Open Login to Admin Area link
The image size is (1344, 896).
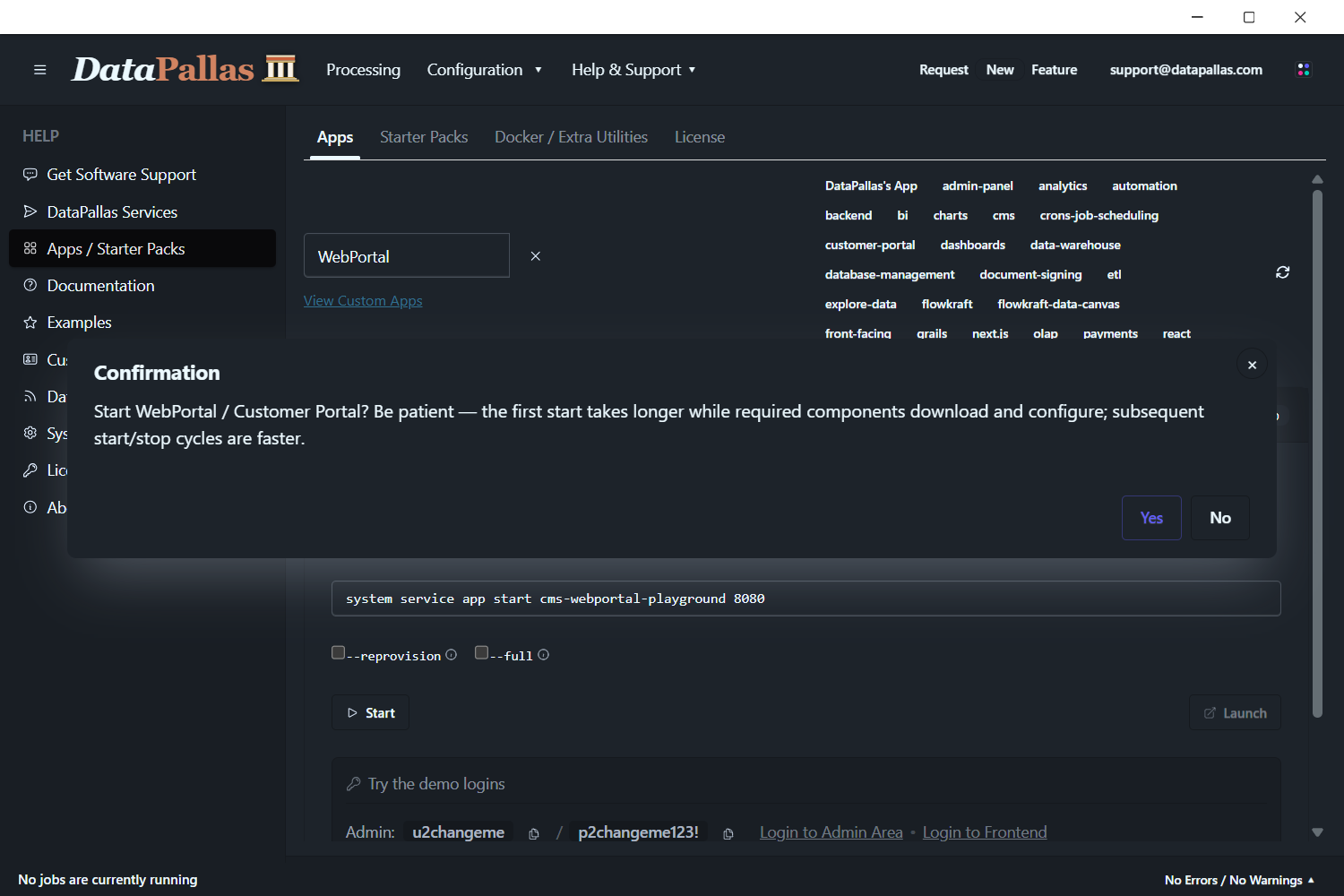point(831,832)
